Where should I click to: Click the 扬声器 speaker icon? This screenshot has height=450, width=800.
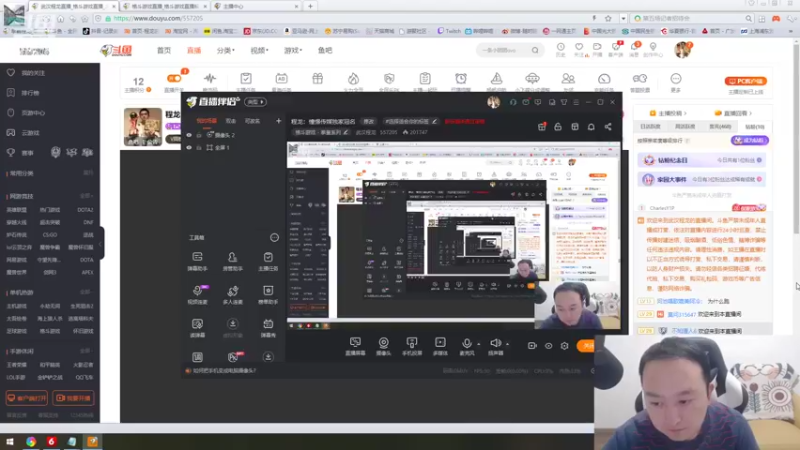click(x=495, y=343)
